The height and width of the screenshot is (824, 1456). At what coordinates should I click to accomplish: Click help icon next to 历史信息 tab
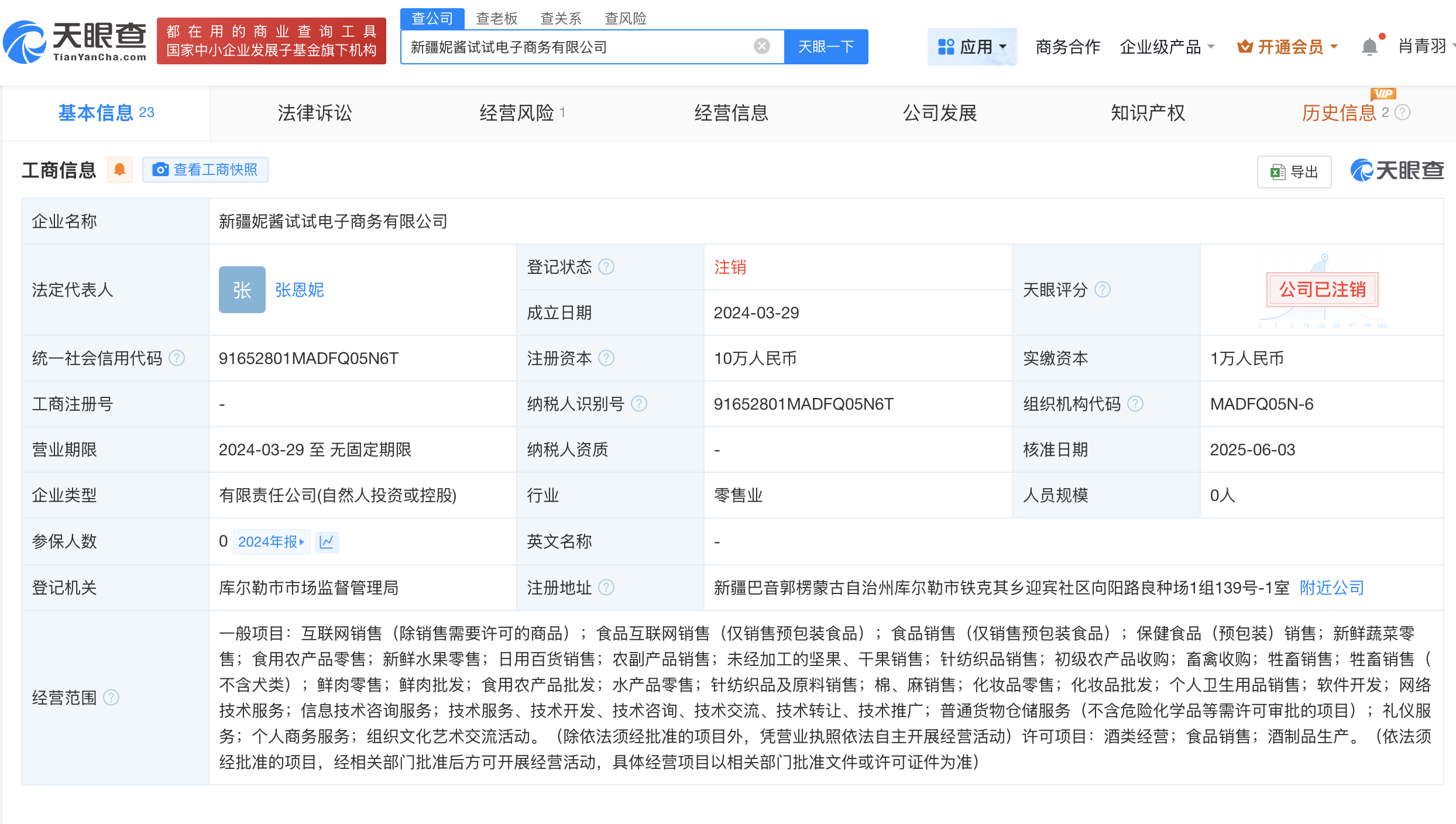click(1402, 112)
